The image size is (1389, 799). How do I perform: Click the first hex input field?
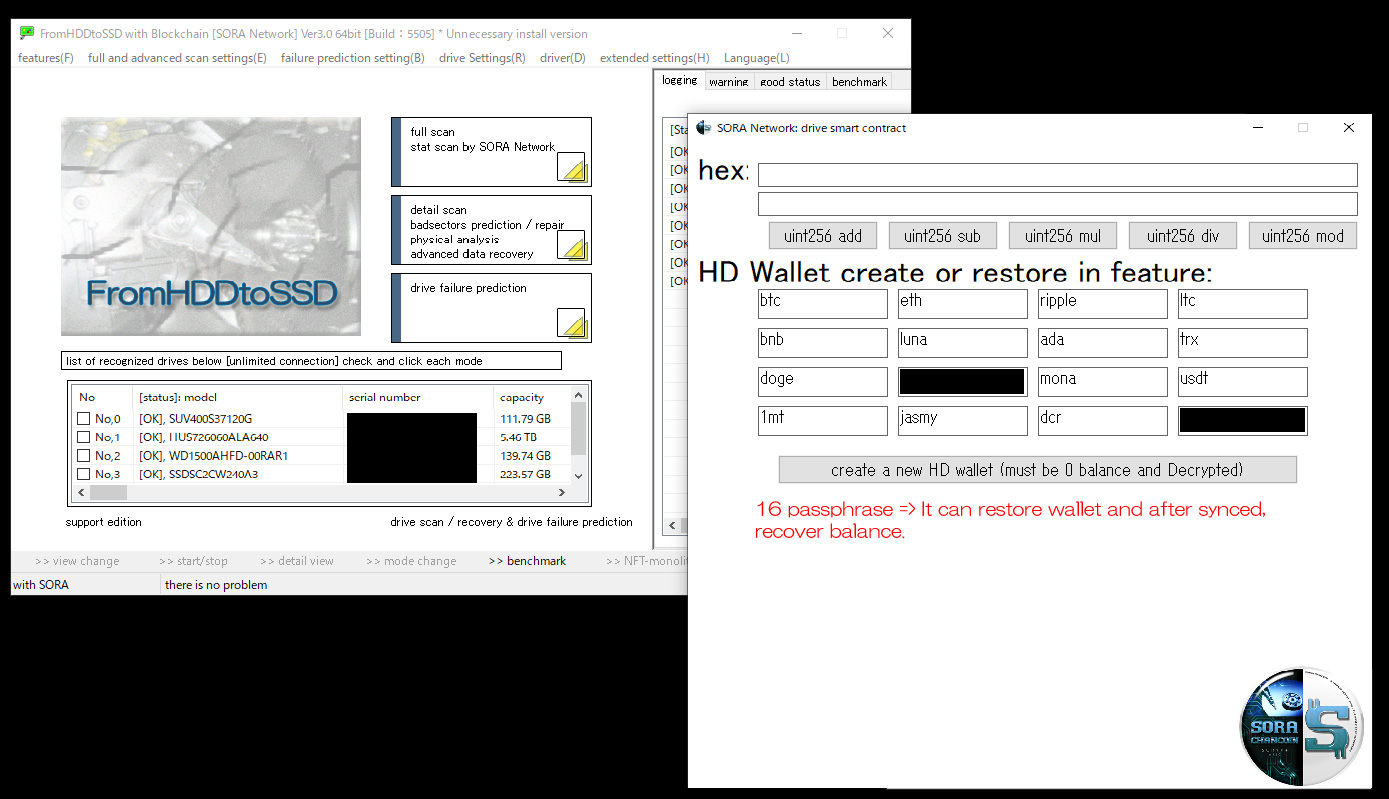1057,175
